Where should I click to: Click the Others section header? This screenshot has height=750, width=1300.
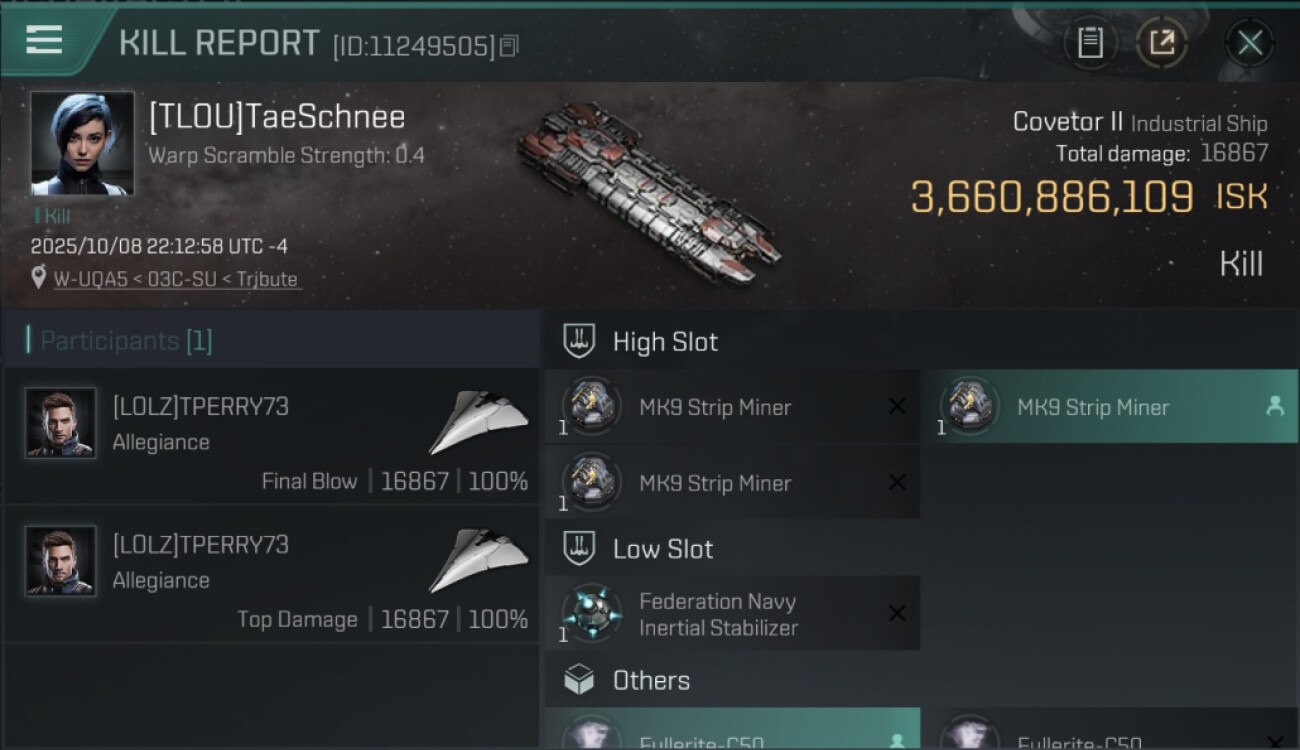651,680
